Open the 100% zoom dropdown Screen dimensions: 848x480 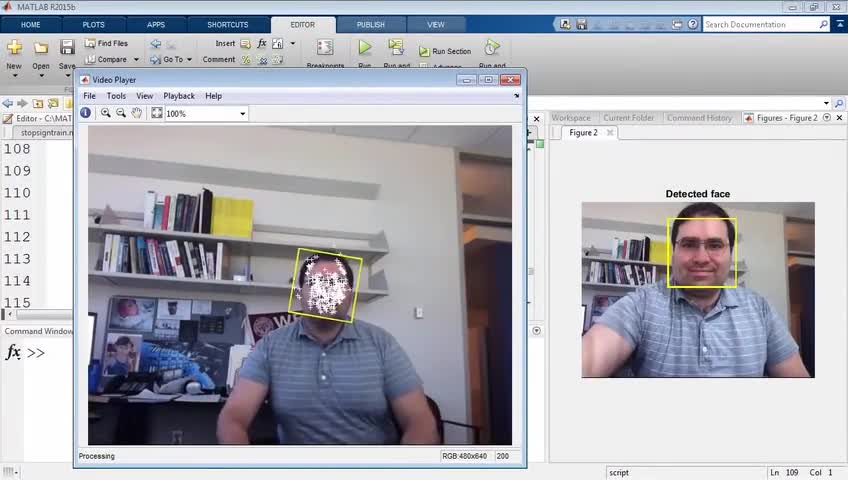(242, 114)
